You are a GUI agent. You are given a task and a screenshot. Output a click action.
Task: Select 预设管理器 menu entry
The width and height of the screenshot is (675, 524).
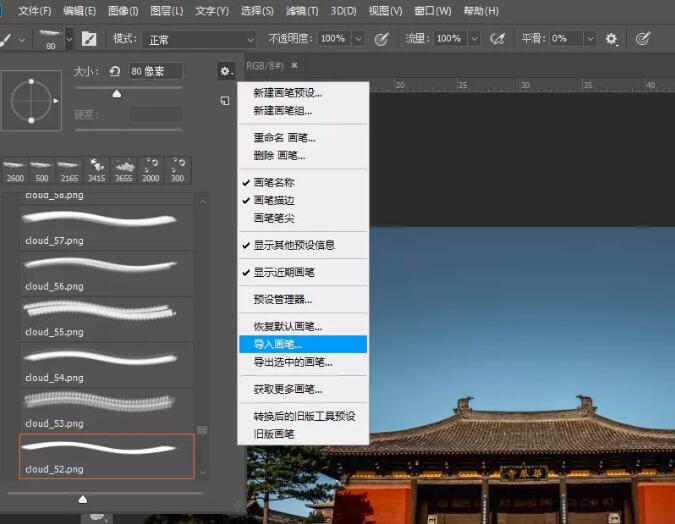pyautogui.click(x=282, y=299)
